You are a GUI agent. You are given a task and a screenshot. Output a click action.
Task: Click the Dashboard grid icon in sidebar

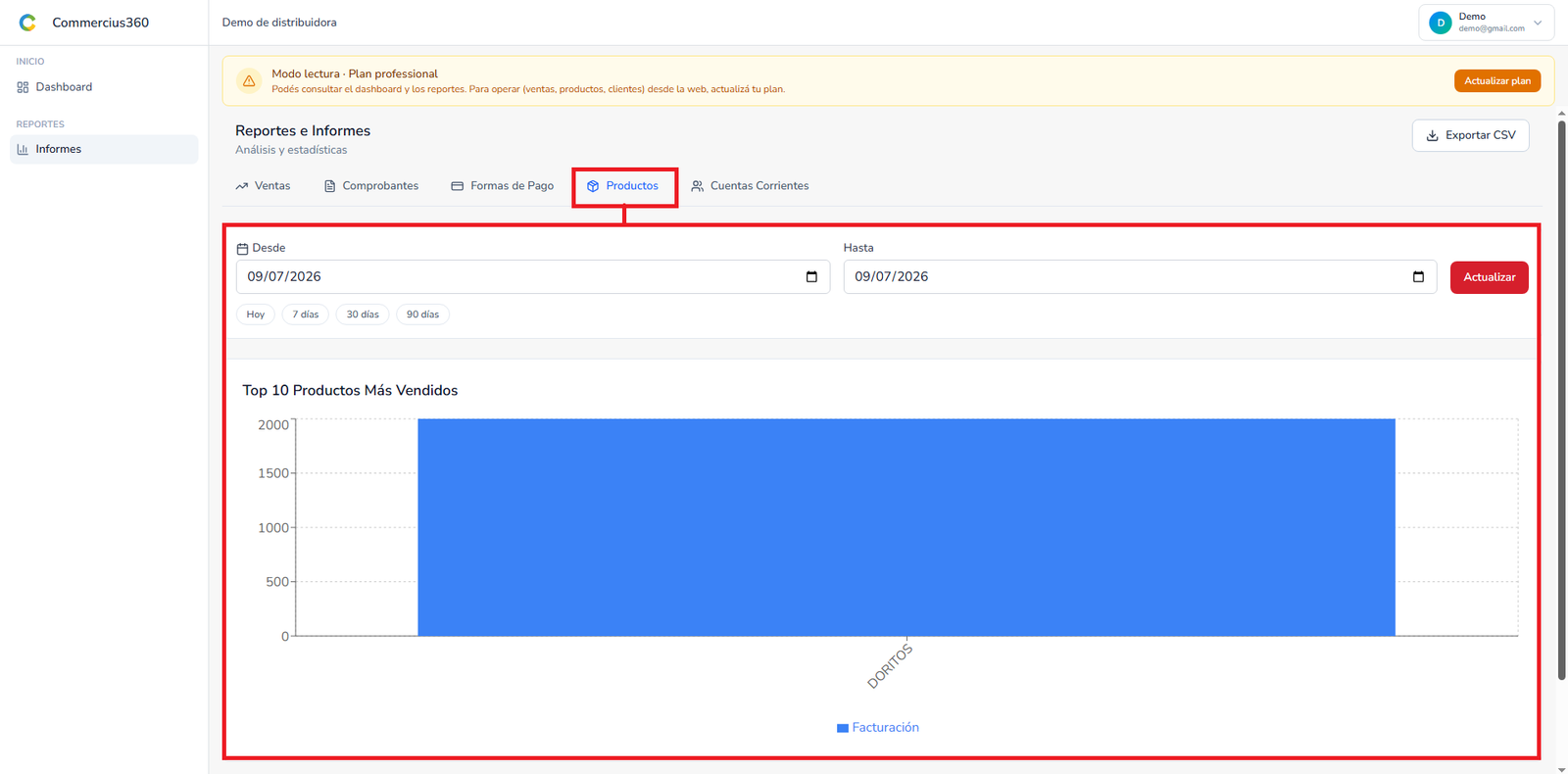click(23, 87)
